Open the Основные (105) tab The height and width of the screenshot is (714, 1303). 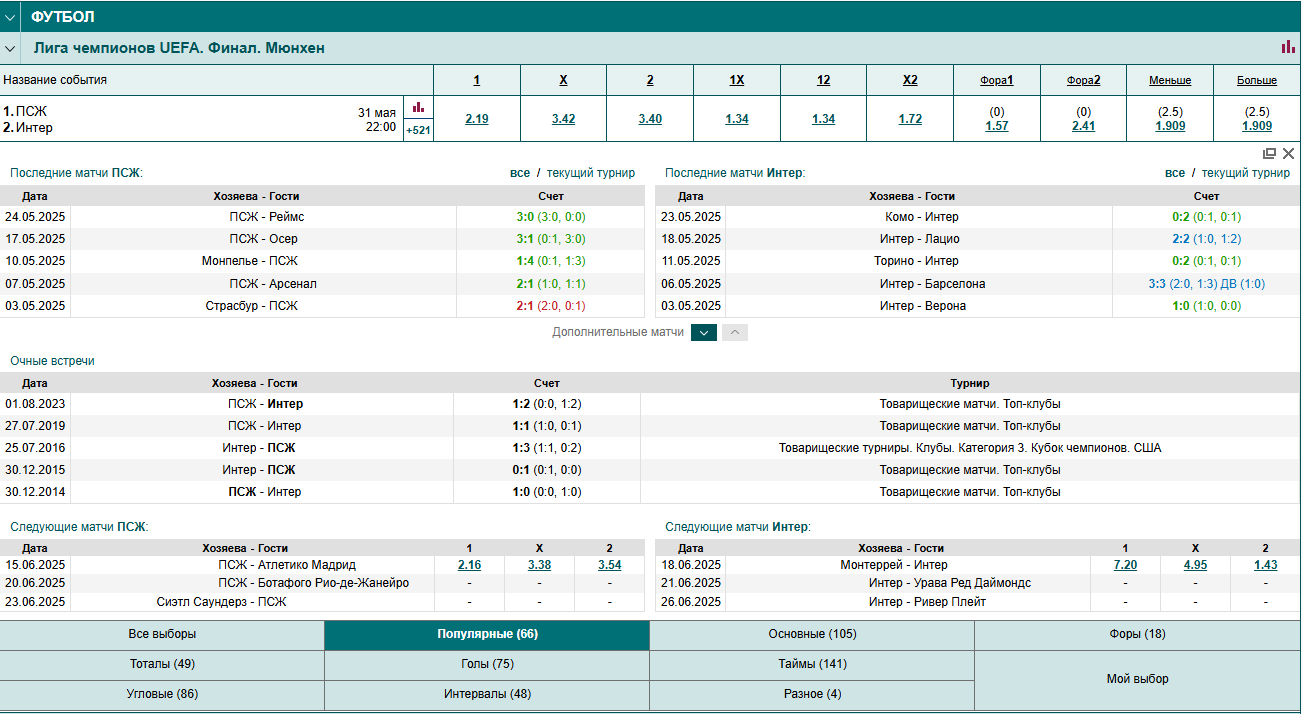pyautogui.click(x=812, y=634)
